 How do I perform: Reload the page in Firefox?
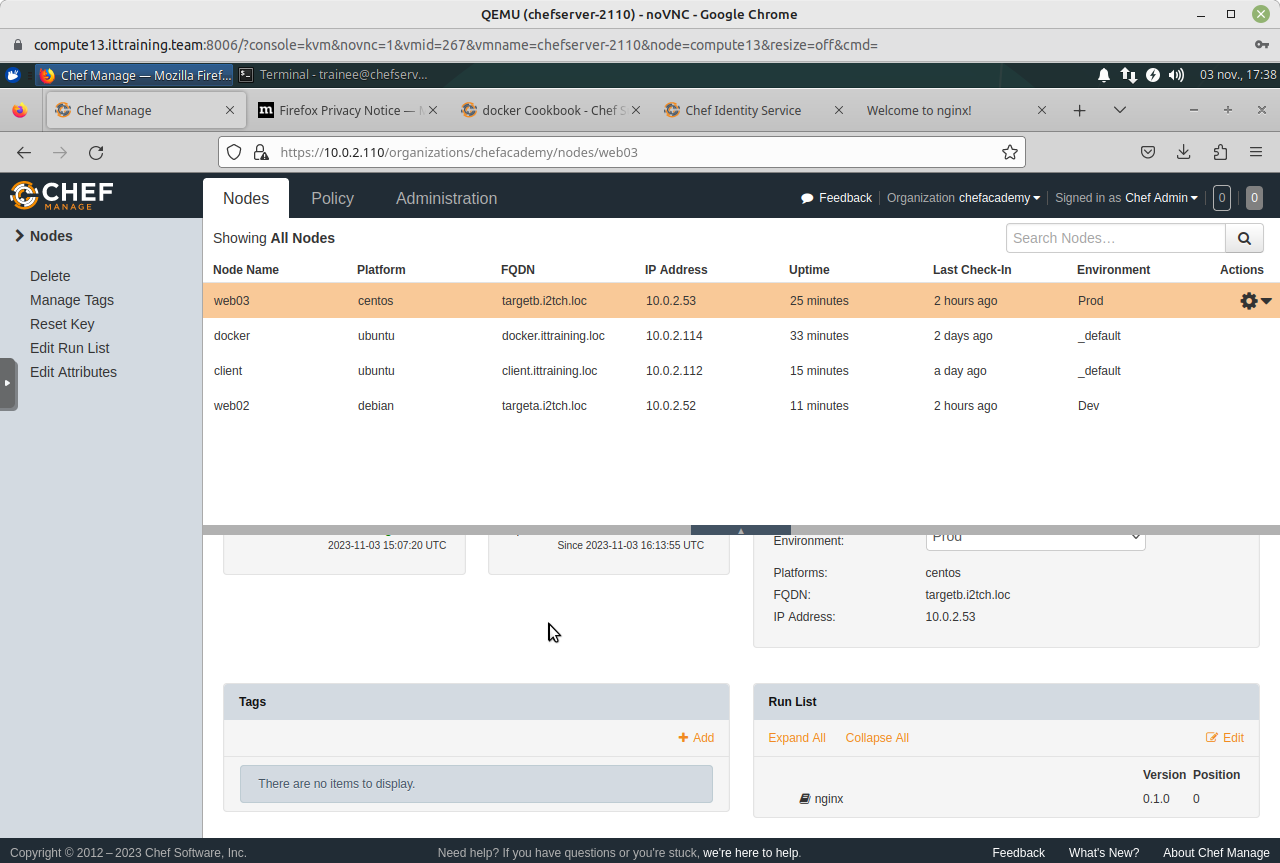point(96,152)
